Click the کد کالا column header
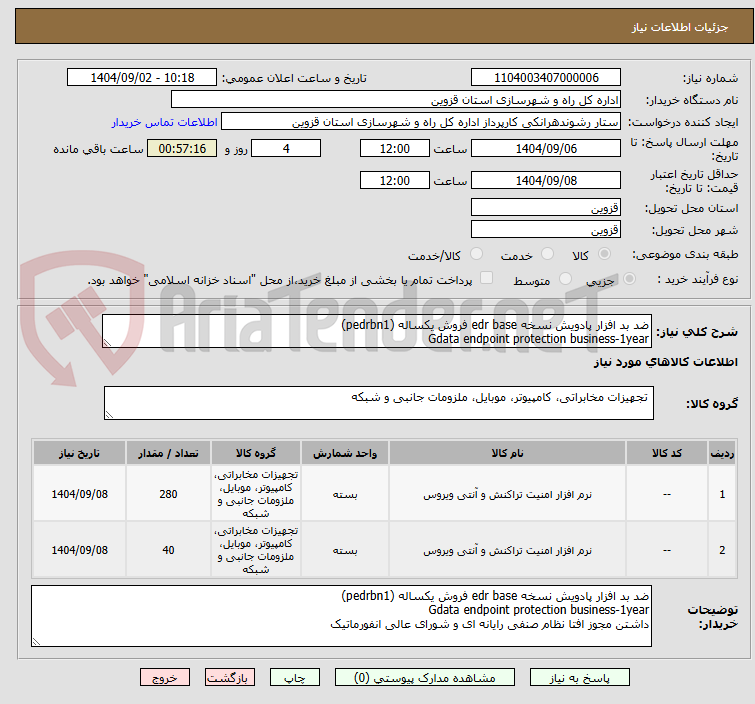The image size is (755, 704). click(667, 453)
